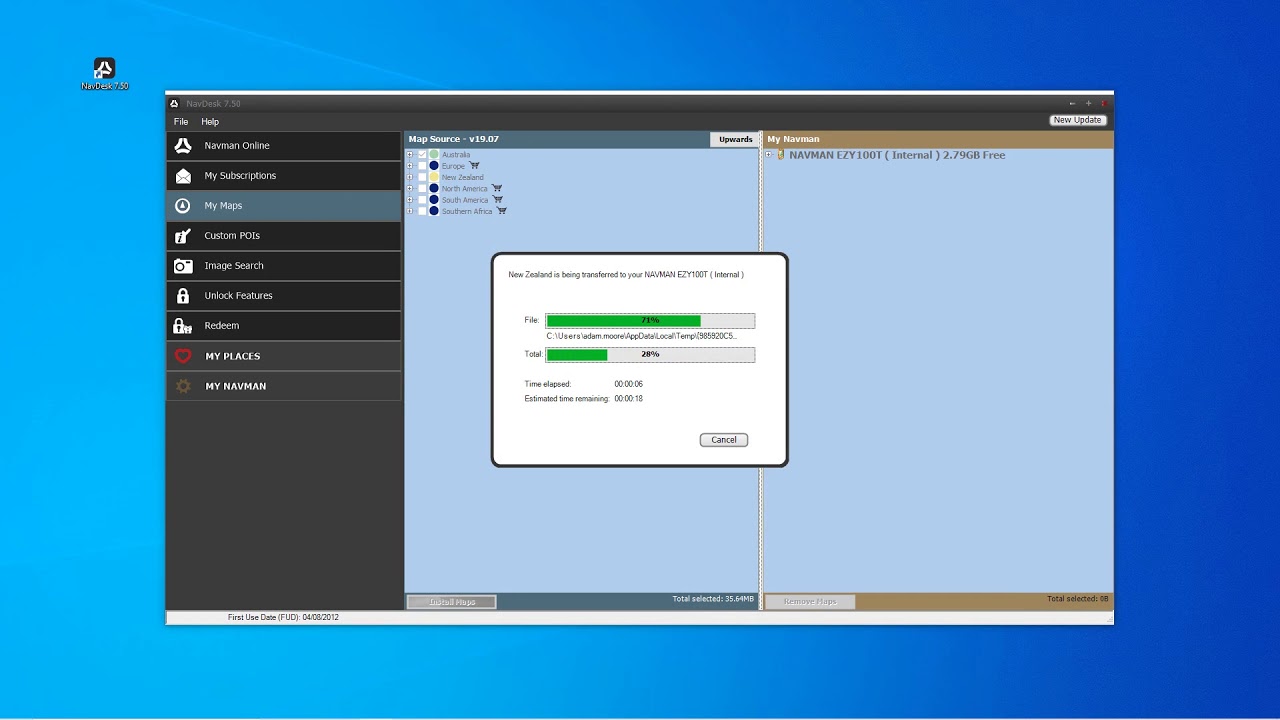
Task: Click the First Use Date status text
Action: tap(283, 618)
